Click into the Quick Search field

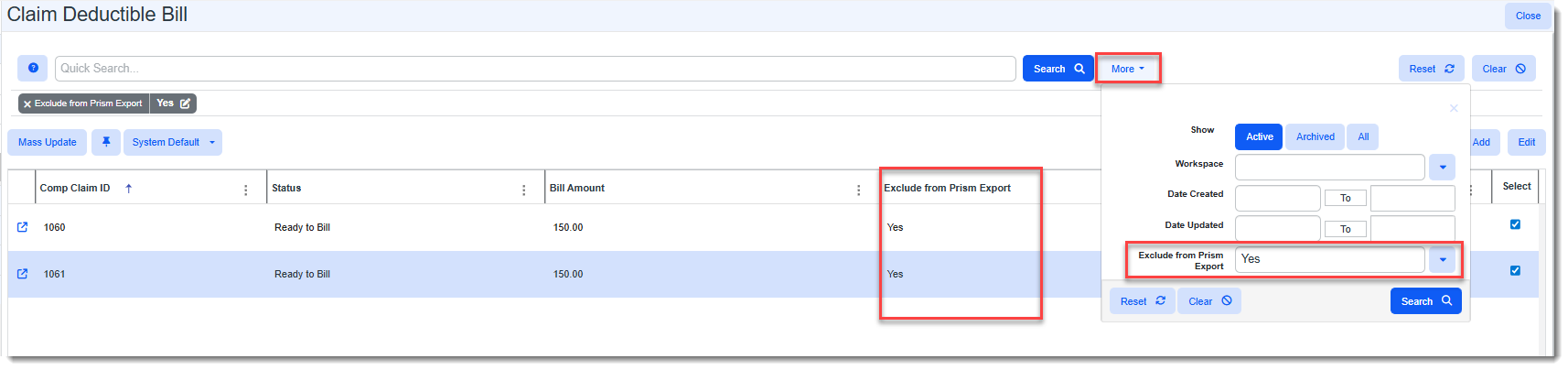535,69
